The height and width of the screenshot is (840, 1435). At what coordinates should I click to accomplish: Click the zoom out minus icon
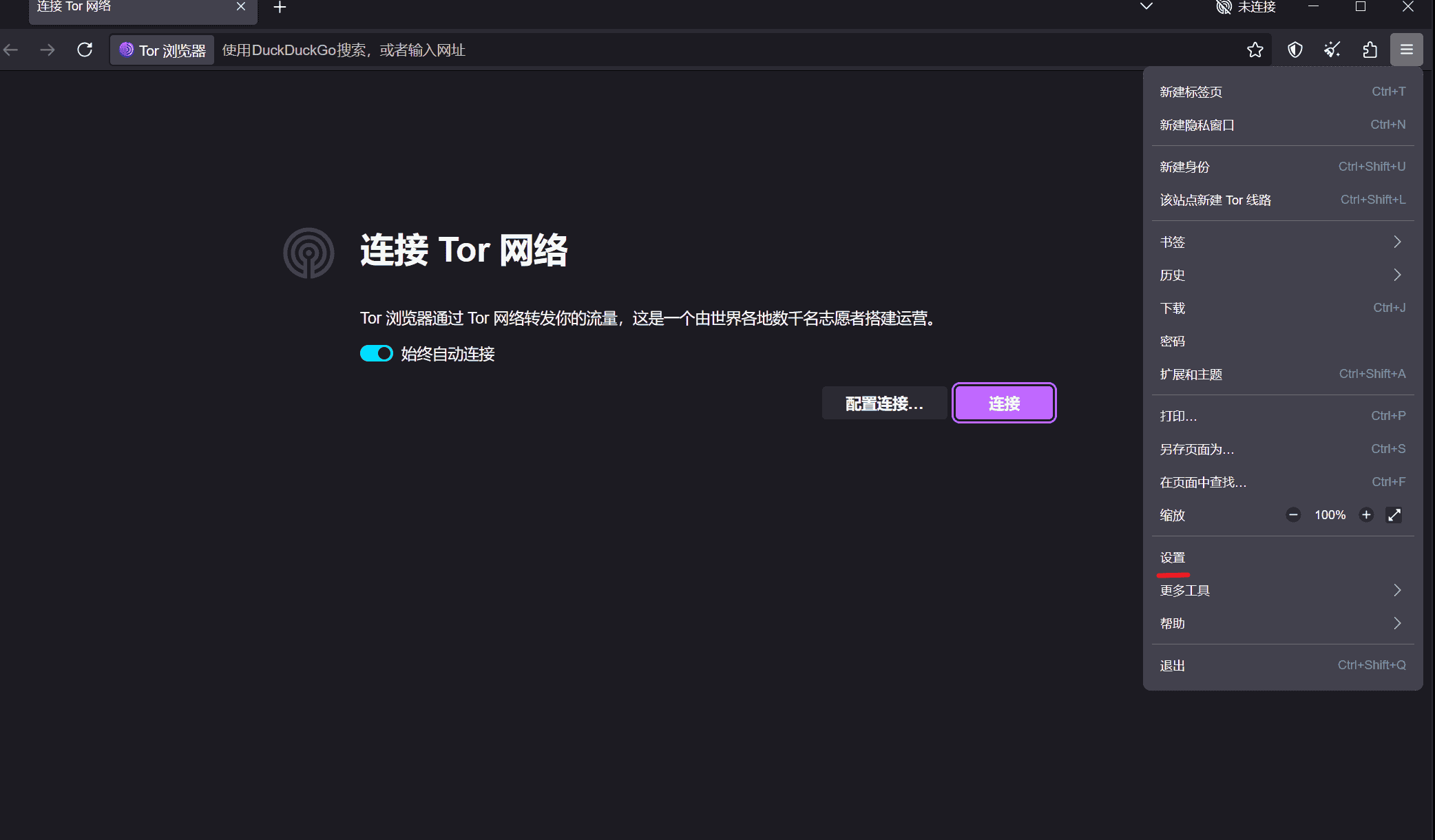1293,515
